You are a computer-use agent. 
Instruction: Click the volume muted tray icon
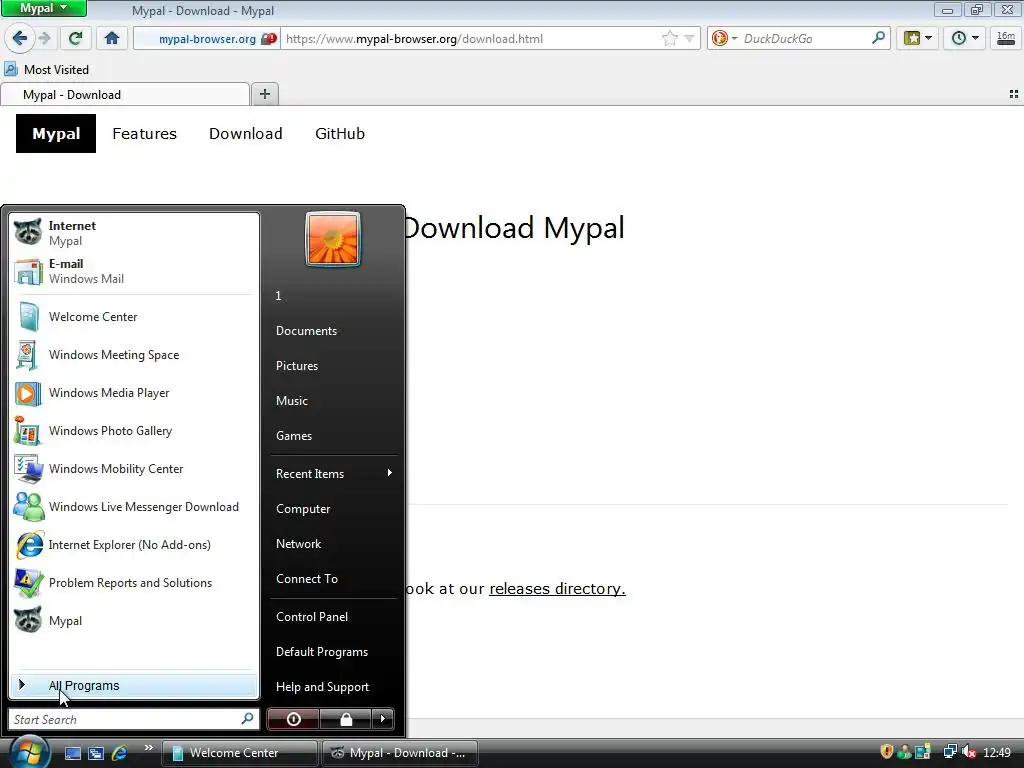pos(969,752)
